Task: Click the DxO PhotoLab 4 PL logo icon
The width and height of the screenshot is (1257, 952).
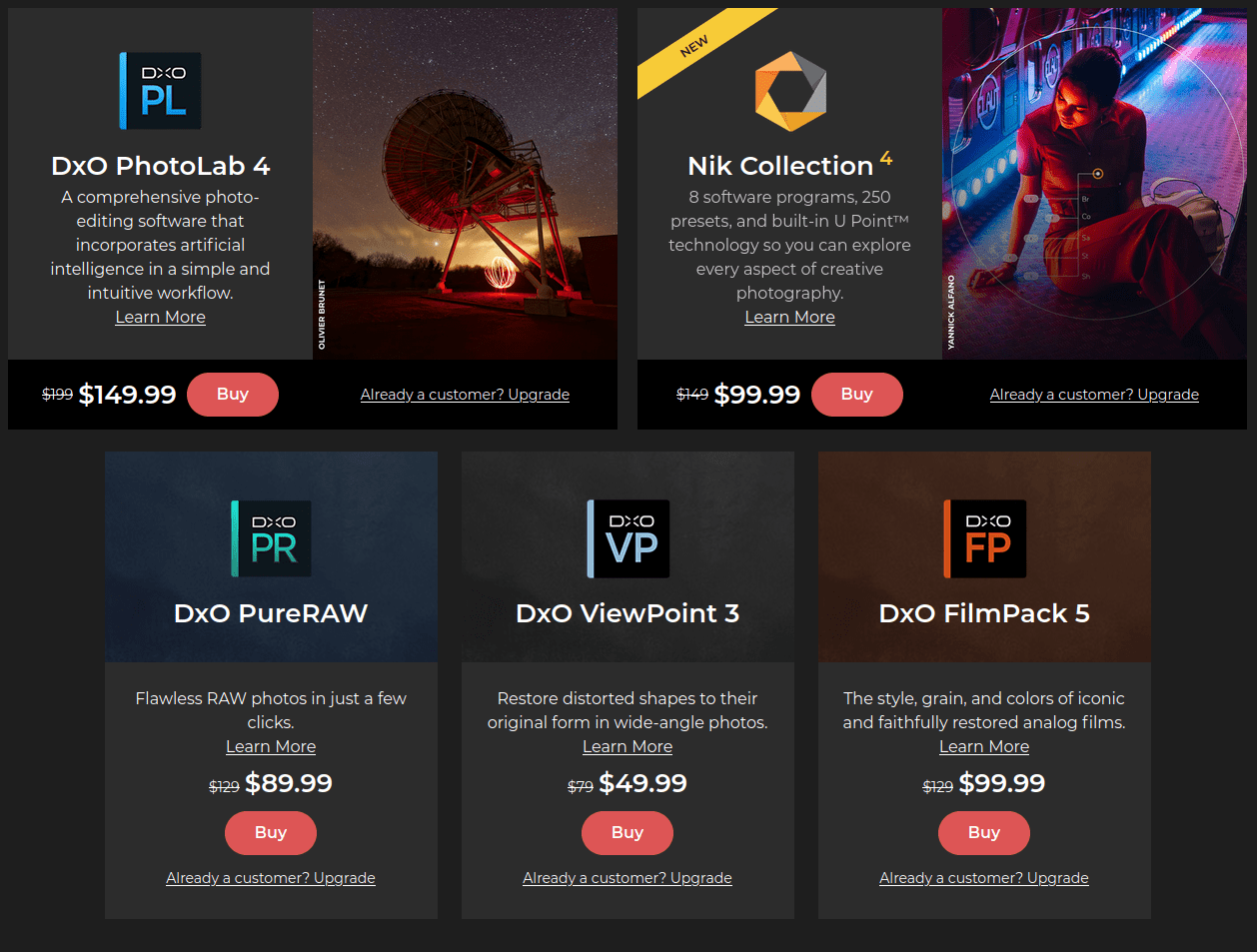Action: point(160,90)
